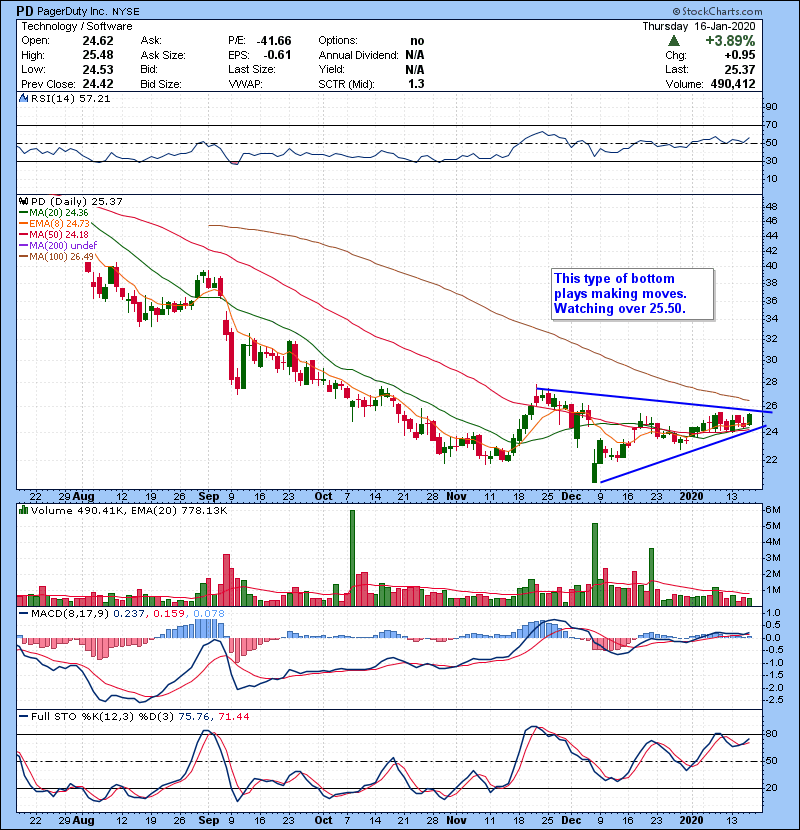Click the EMA(8) 24.73 legend entry
This screenshot has height=830, width=800.
tap(54, 223)
